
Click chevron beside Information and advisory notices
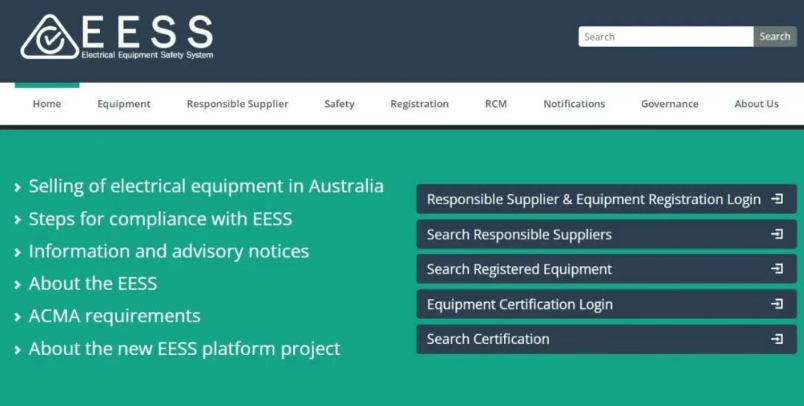coord(18,253)
